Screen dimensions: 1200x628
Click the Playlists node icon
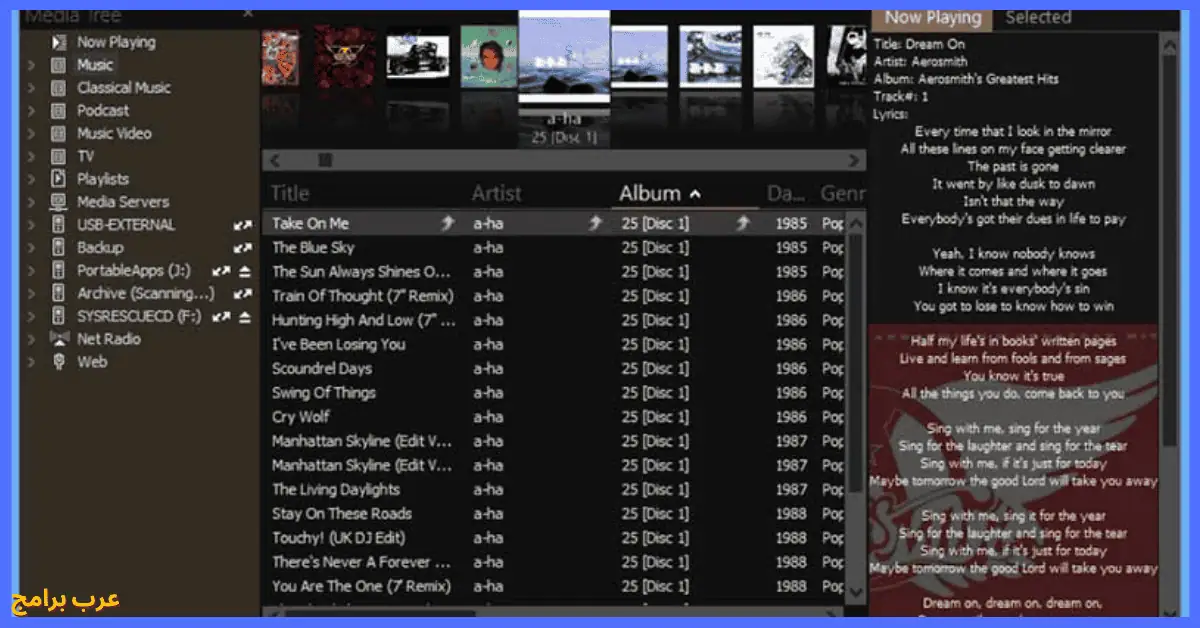pyautogui.click(x=59, y=179)
